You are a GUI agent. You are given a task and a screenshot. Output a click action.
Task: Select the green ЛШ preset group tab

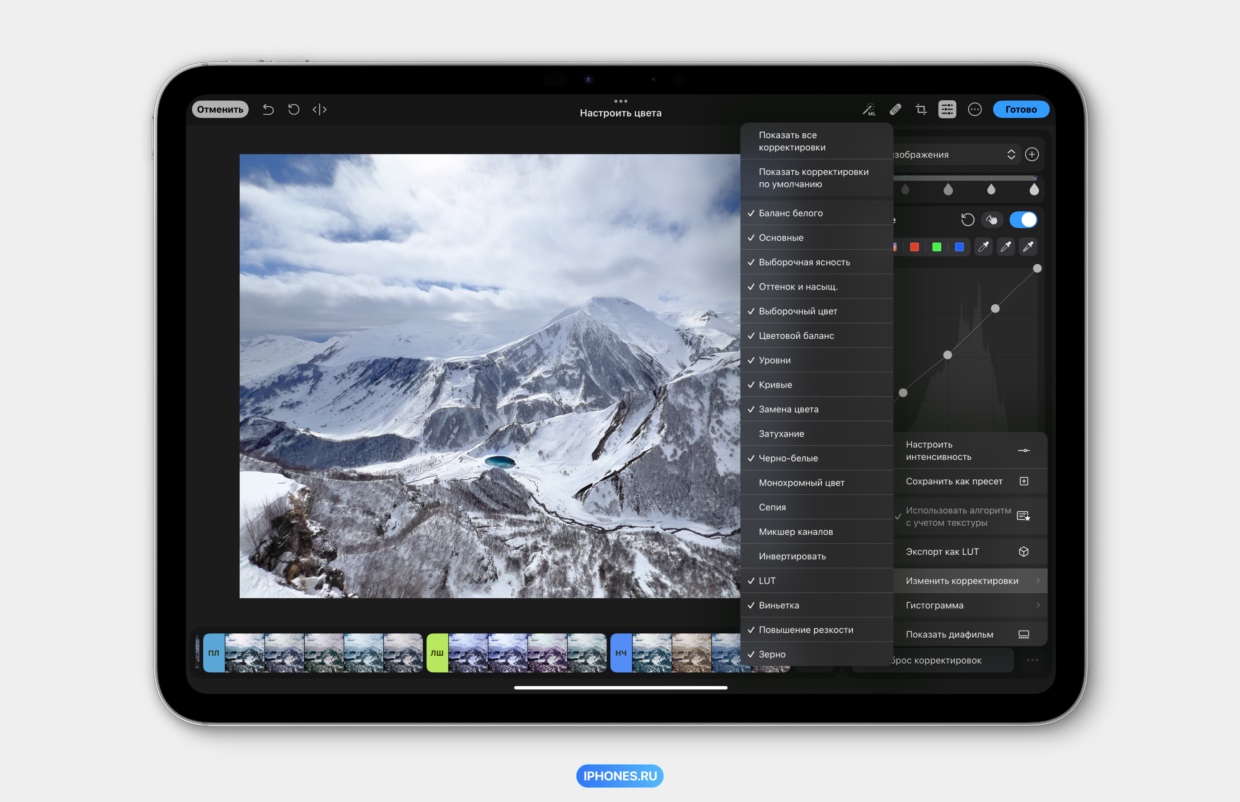coord(437,652)
